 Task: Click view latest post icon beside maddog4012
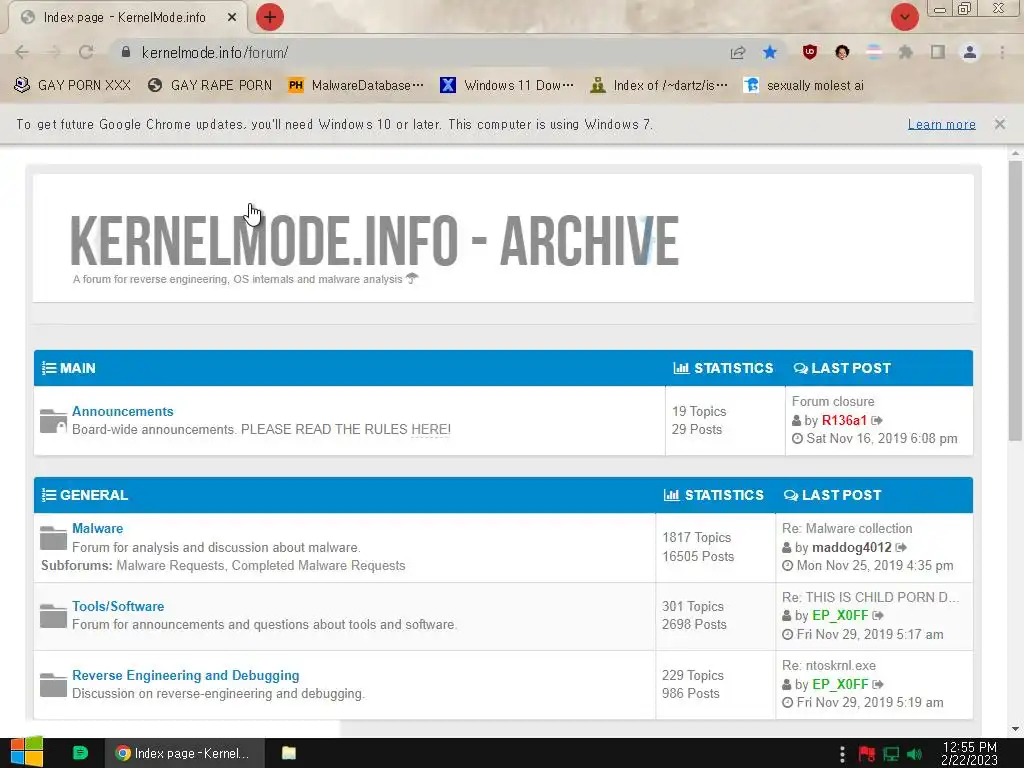point(901,547)
